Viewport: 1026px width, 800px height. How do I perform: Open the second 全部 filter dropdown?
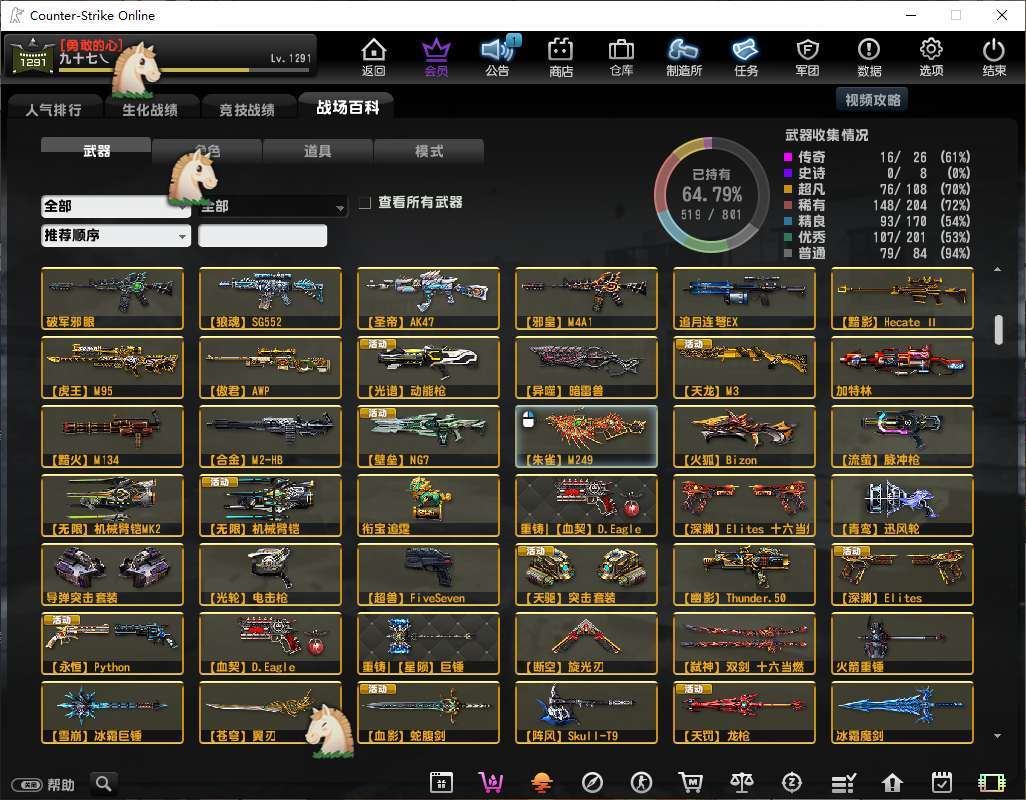(x=273, y=206)
